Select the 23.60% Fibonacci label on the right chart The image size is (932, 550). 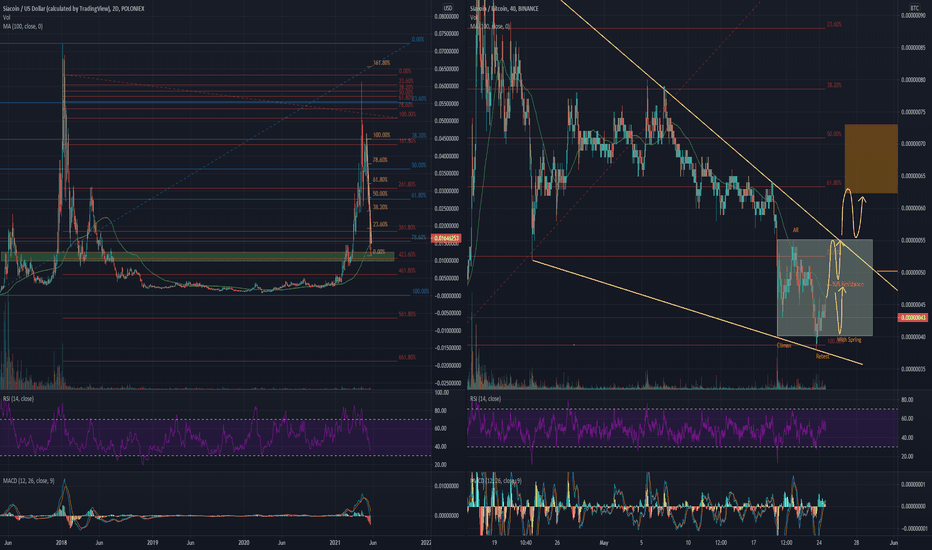(834, 25)
